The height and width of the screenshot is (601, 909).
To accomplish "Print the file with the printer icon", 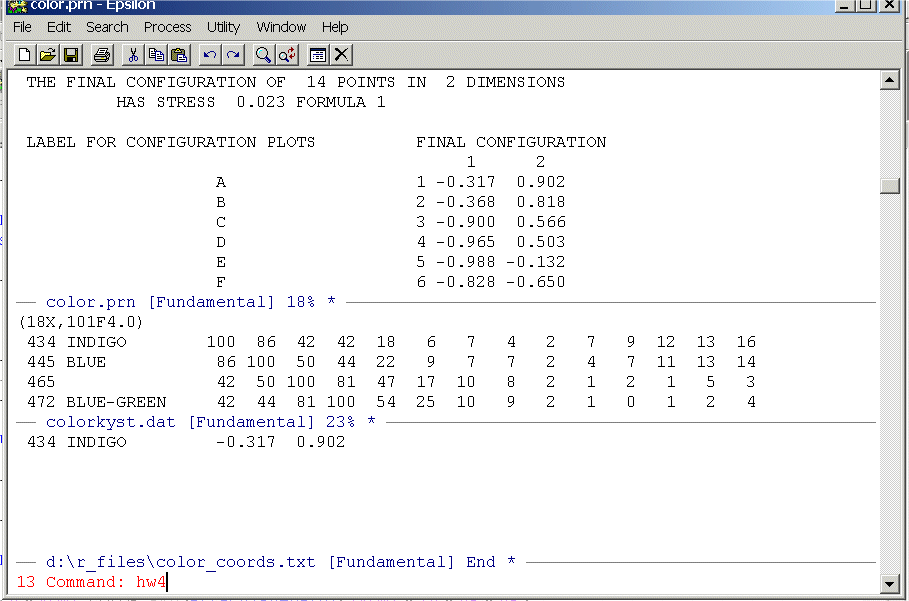I will pos(101,54).
